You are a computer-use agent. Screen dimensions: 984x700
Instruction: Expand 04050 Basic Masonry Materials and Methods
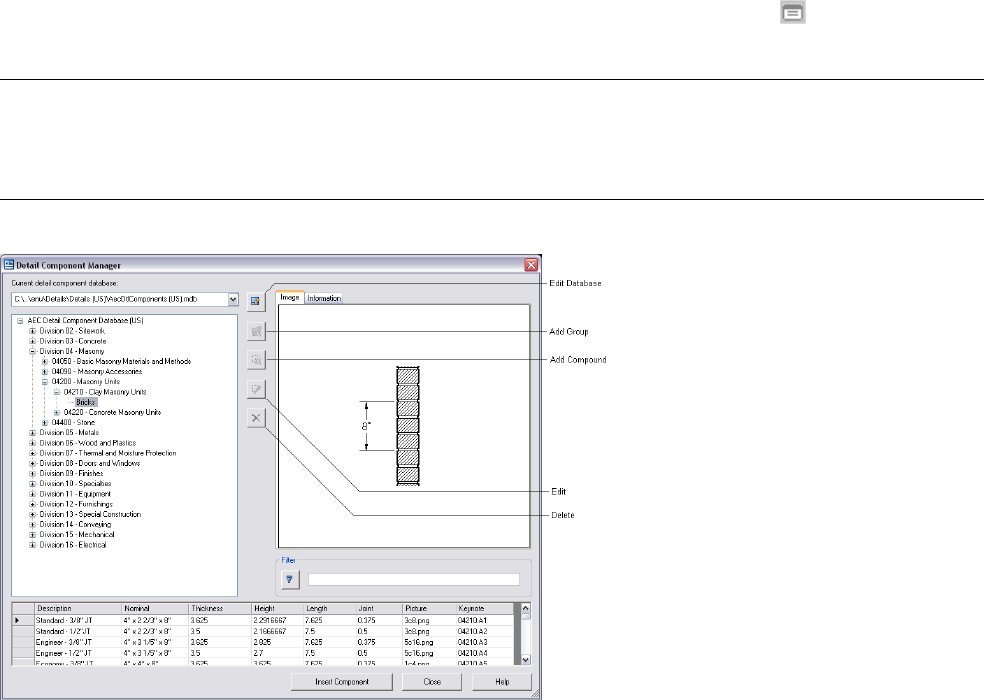pyautogui.click(x=45, y=362)
